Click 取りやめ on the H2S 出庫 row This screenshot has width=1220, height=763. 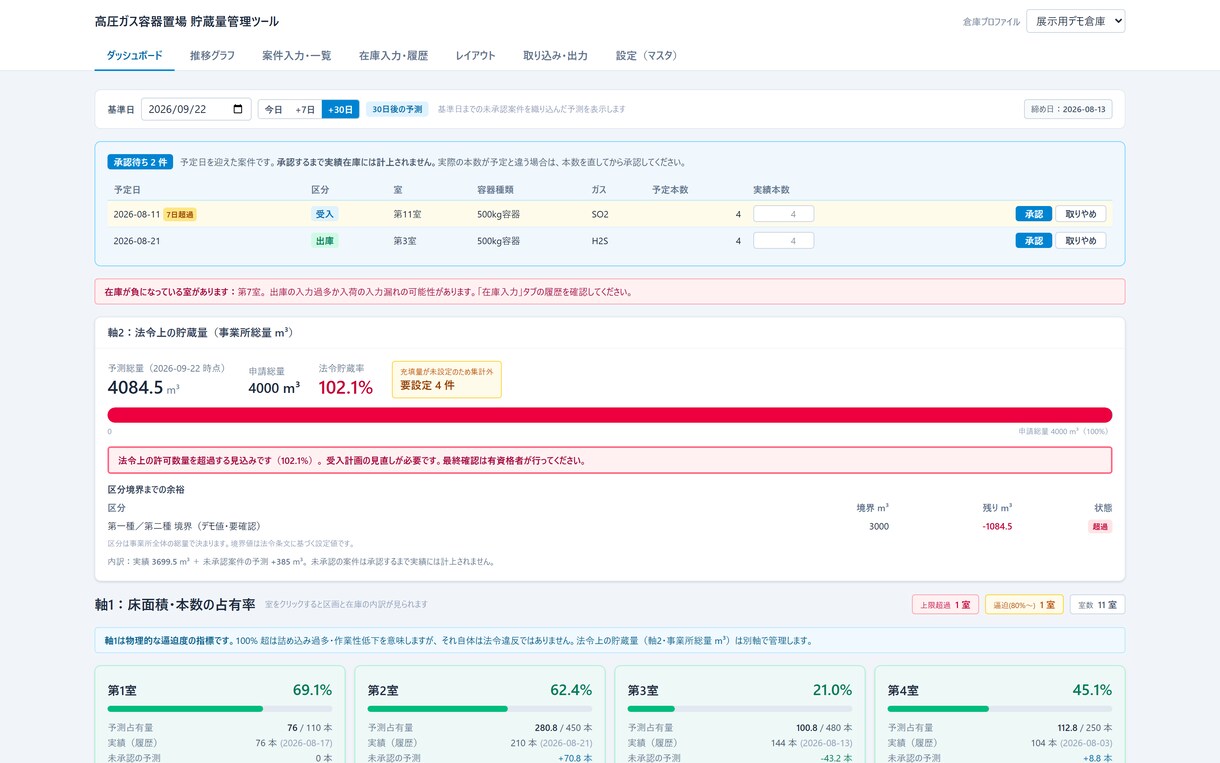point(1080,241)
